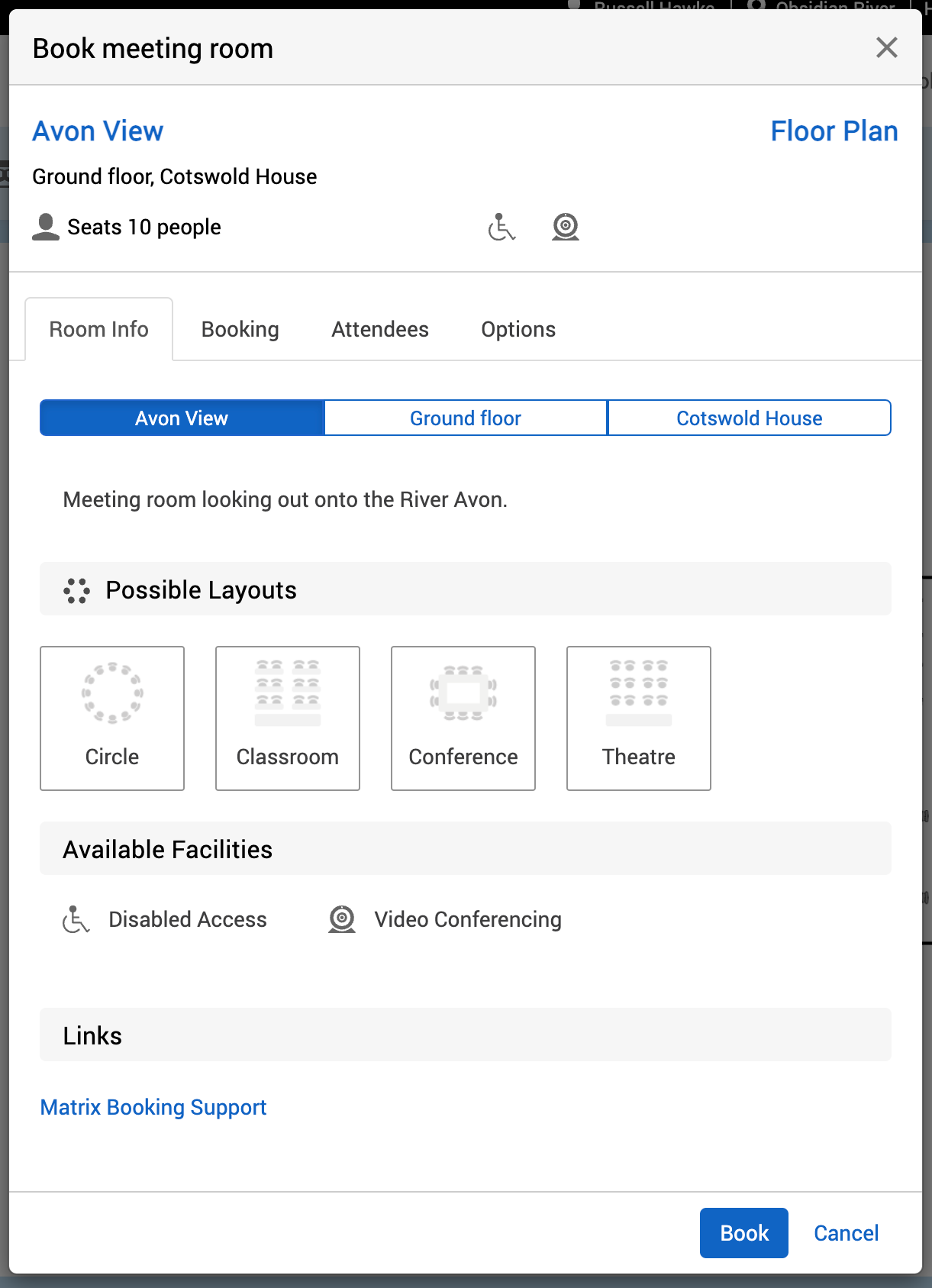Viewport: 932px width, 1288px height.
Task: Select the Room Info tab
Action: (x=99, y=330)
